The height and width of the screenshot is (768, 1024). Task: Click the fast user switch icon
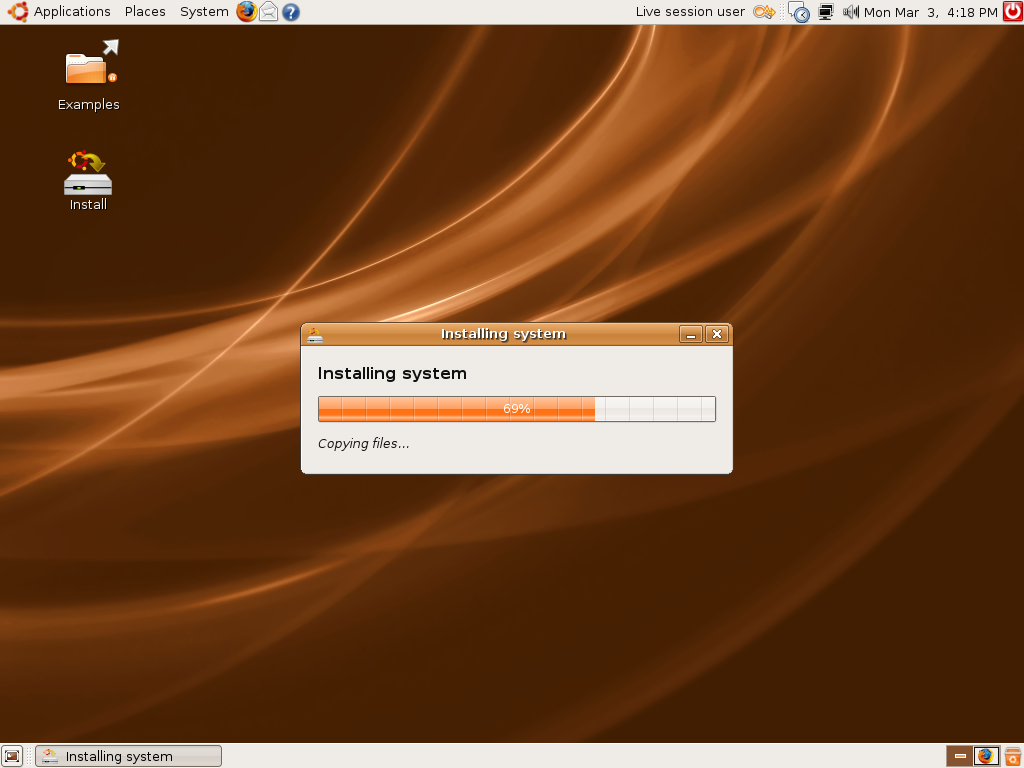click(x=763, y=12)
